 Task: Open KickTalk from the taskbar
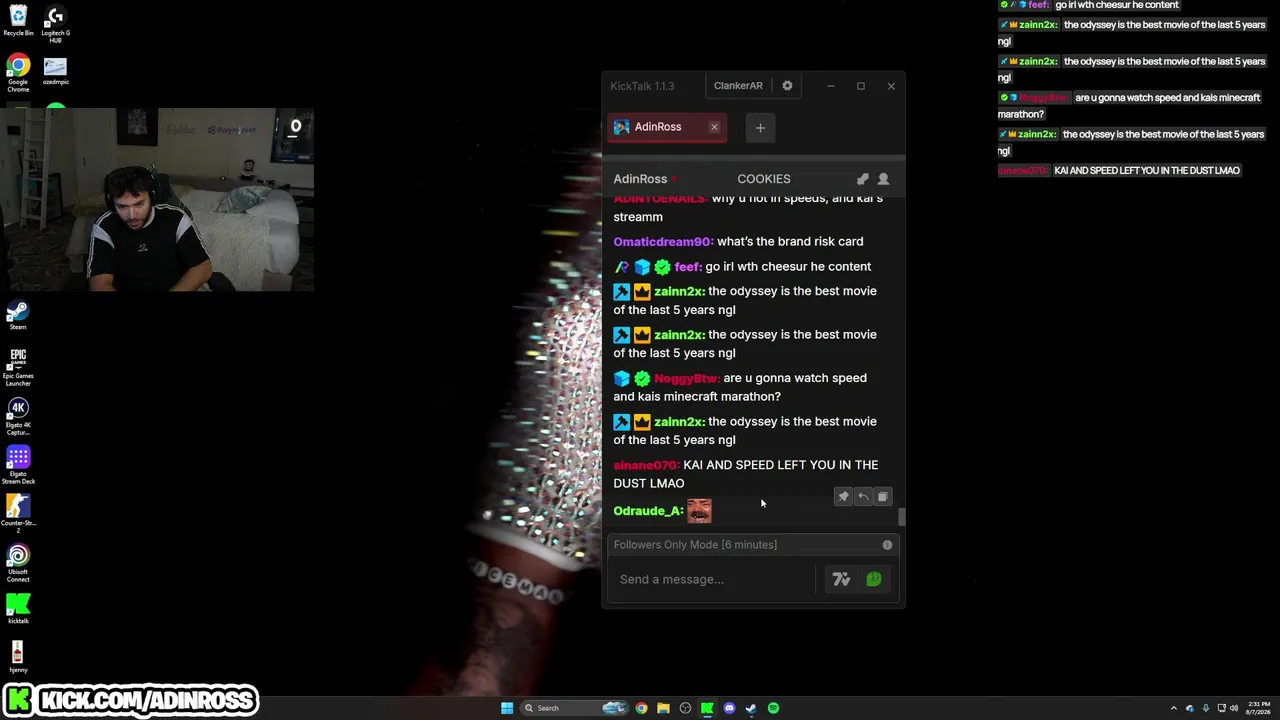(707, 708)
